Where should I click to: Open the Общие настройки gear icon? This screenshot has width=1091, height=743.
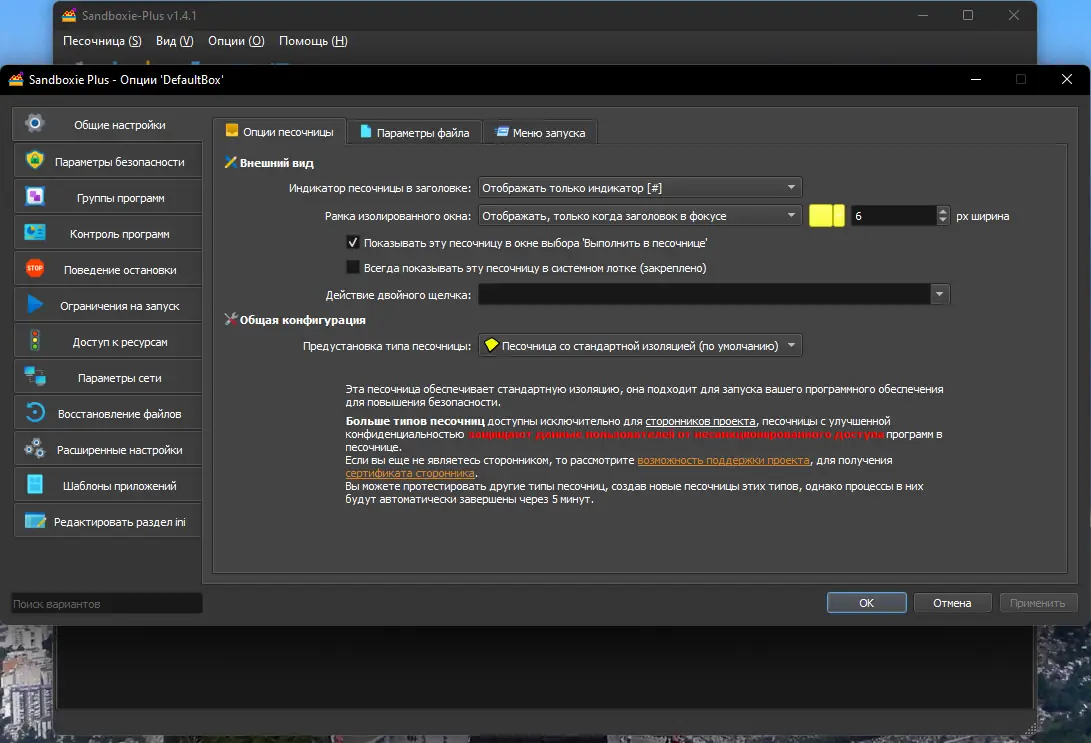pos(34,124)
